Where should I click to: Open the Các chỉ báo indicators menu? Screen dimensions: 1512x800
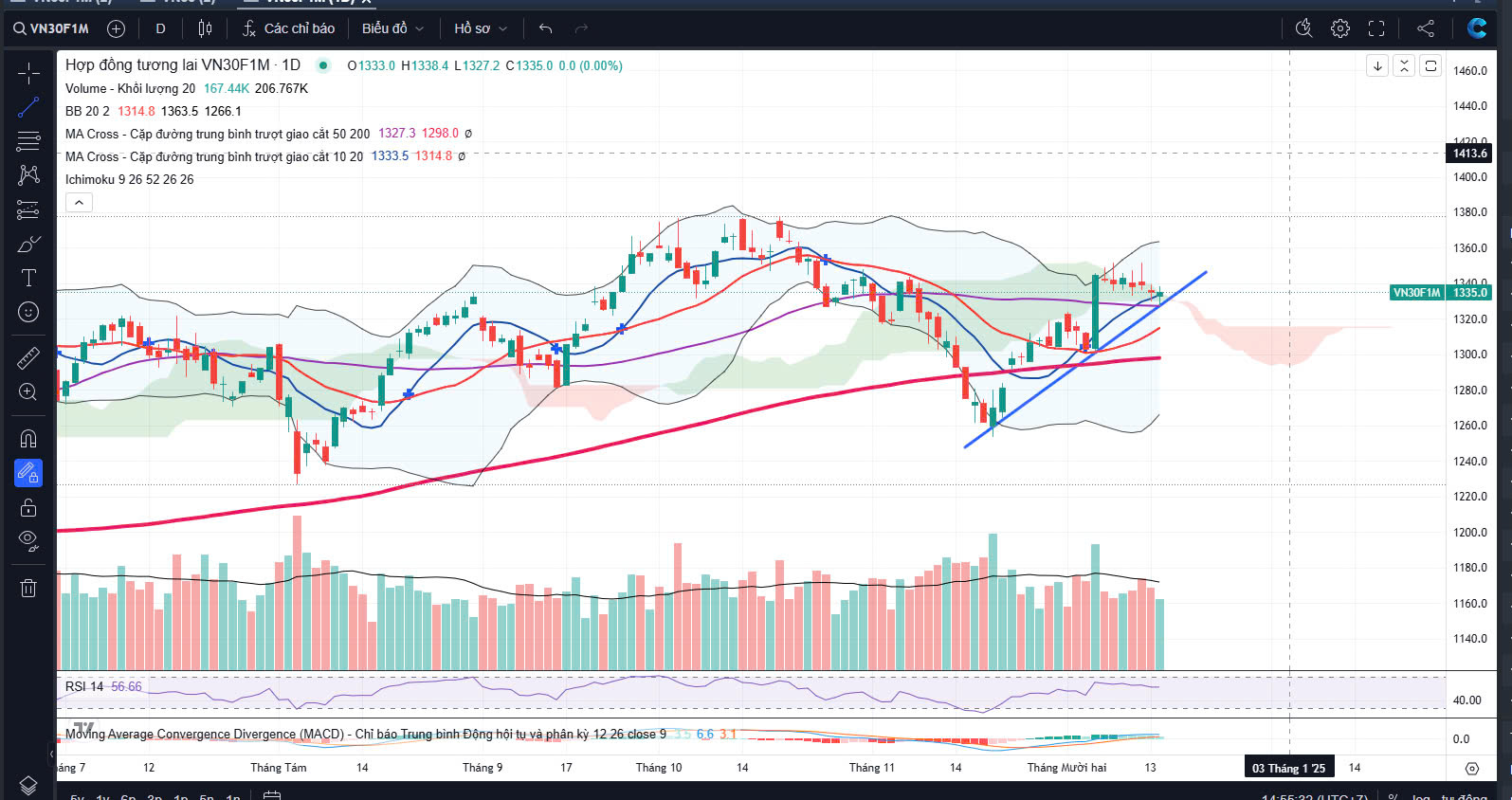288,28
